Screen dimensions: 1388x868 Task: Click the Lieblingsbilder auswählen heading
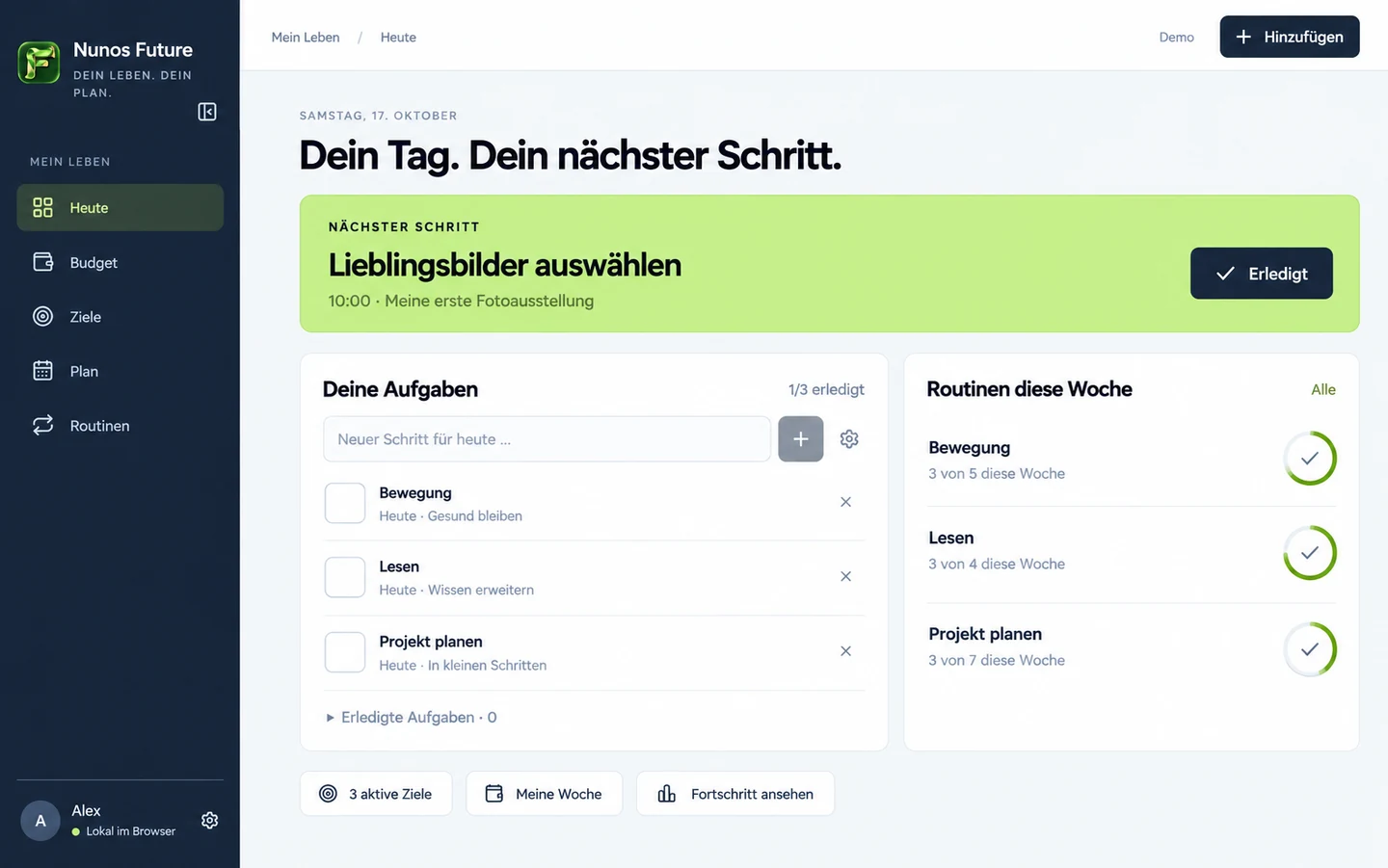click(505, 265)
